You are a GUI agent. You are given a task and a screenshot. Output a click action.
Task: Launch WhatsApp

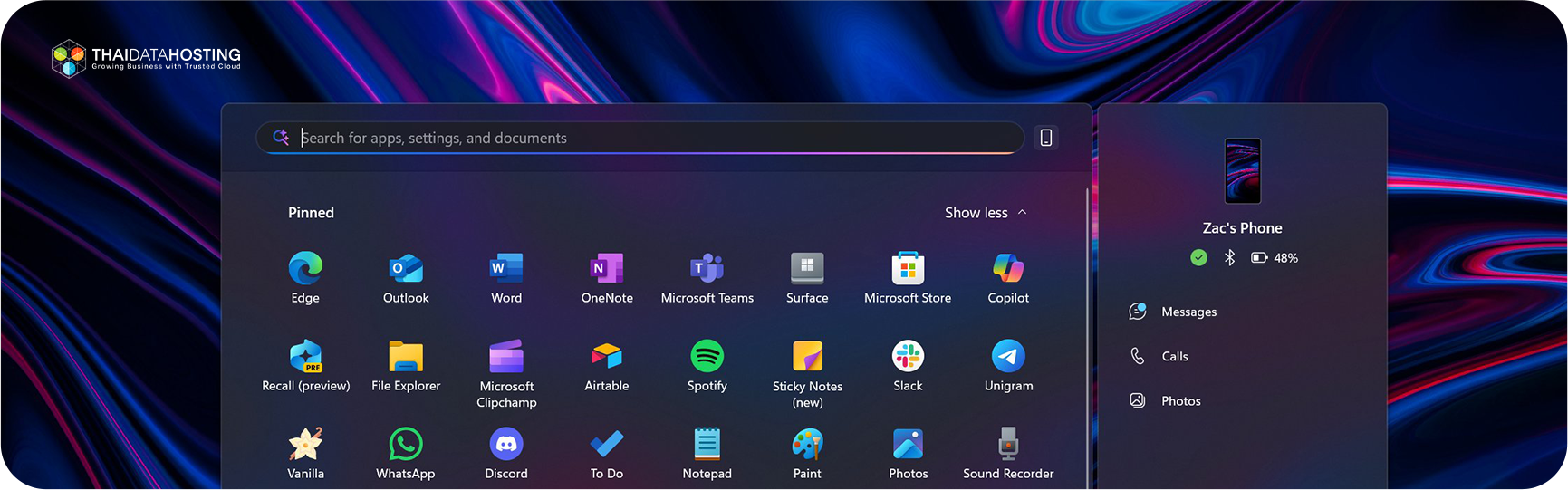[406, 454]
